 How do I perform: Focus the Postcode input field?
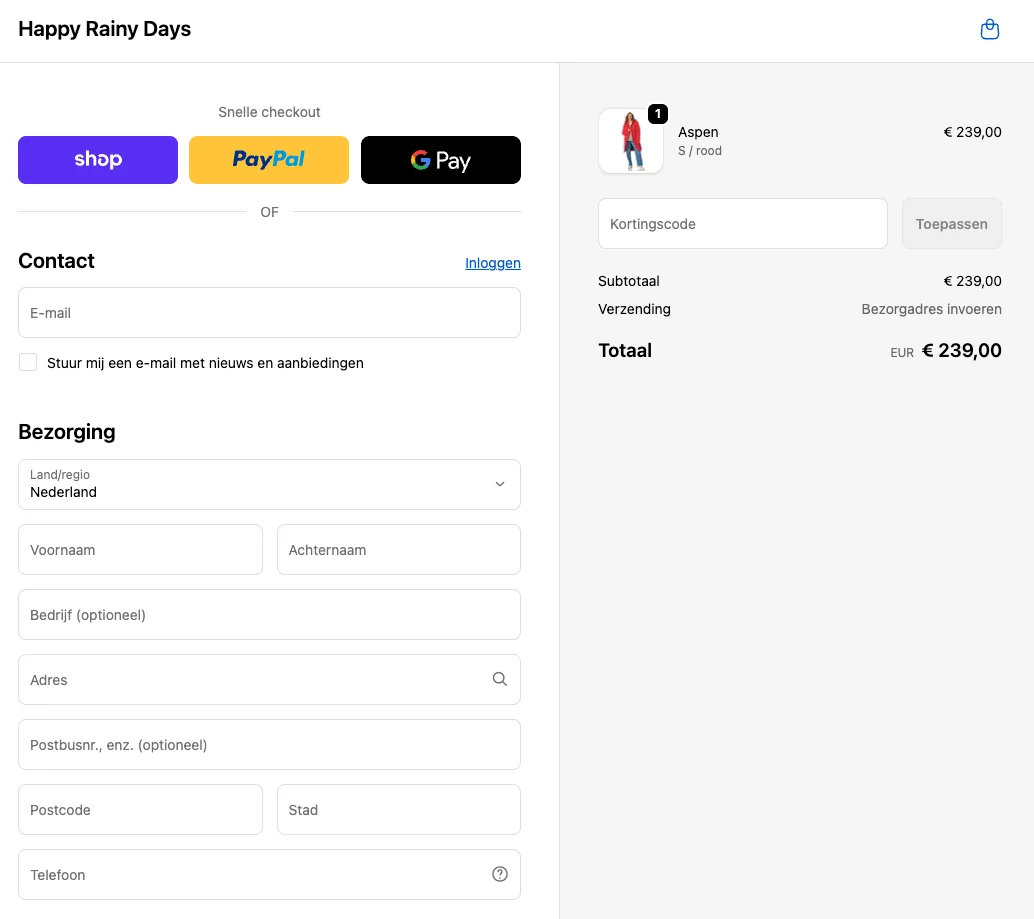(140, 810)
